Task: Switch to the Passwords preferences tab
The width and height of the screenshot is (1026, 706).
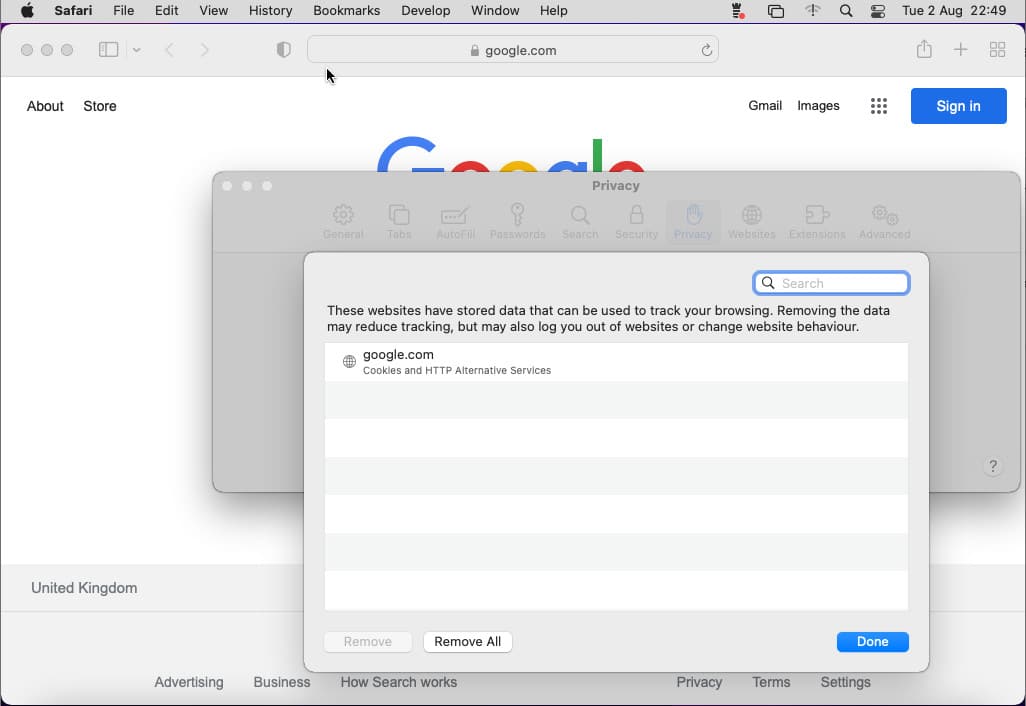Action: click(x=517, y=222)
